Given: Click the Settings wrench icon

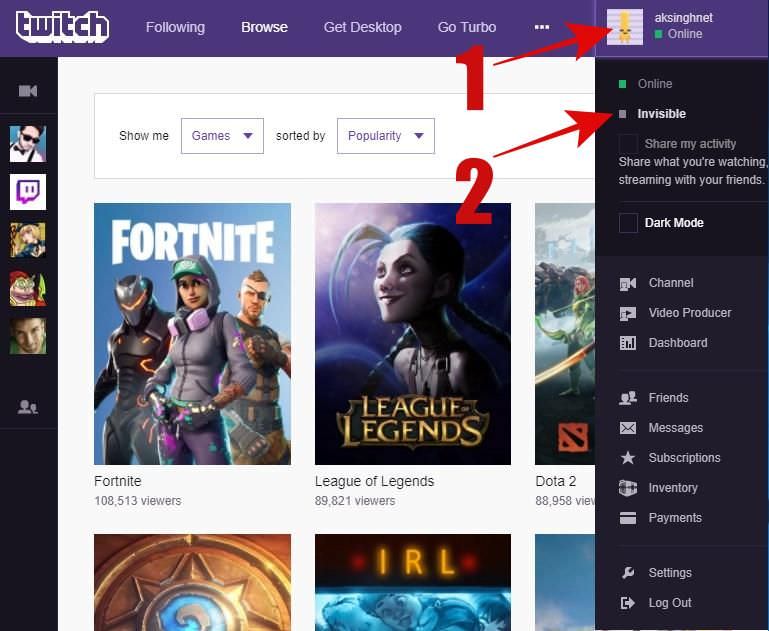Looking at the screenshot, I should 628,573.
